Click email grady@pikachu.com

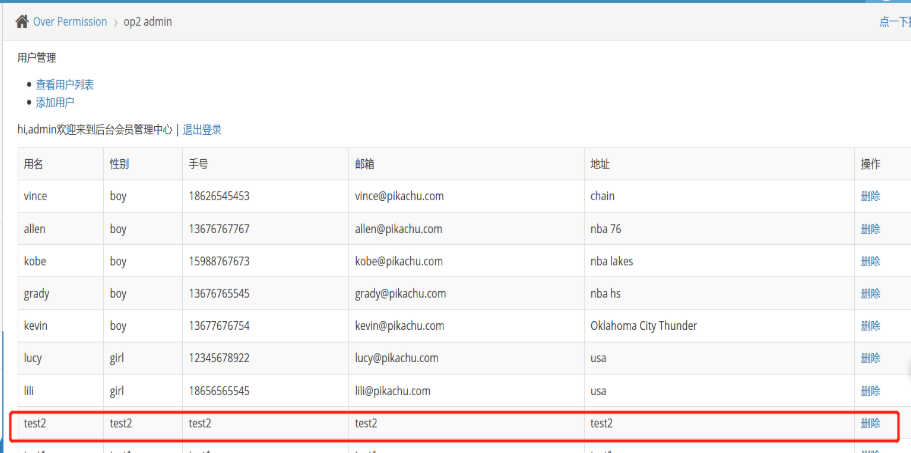(x=400, y=294)
